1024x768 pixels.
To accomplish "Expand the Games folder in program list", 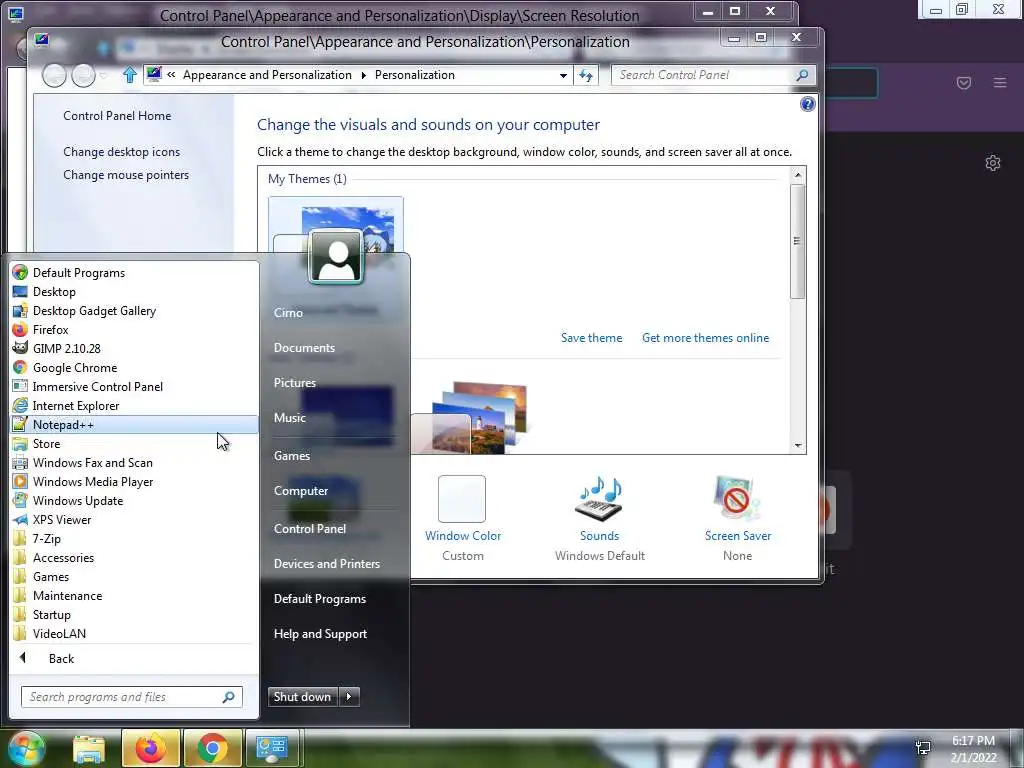I will pos(50,576).
